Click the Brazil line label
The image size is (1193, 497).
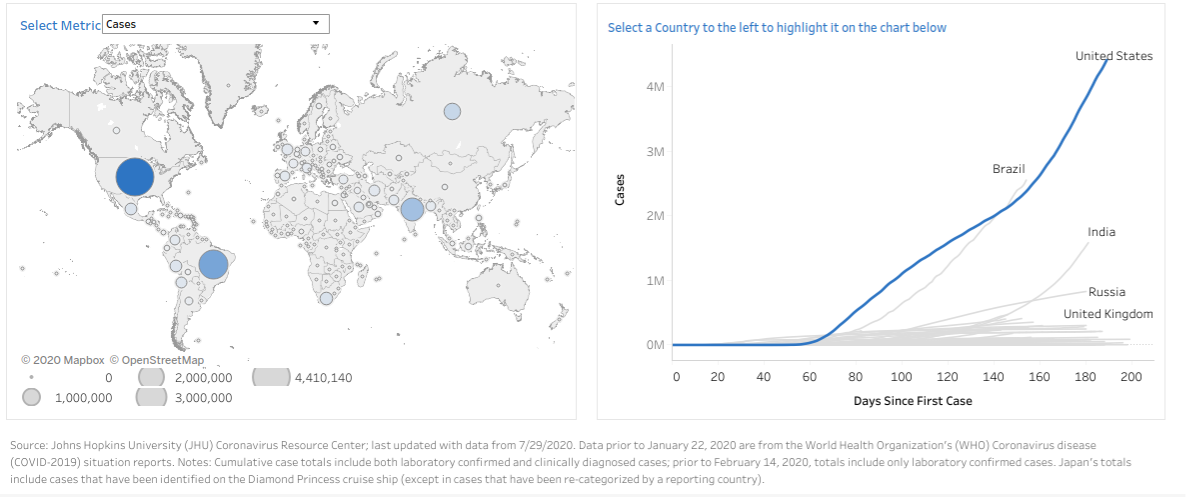[x=1009, y=168]
